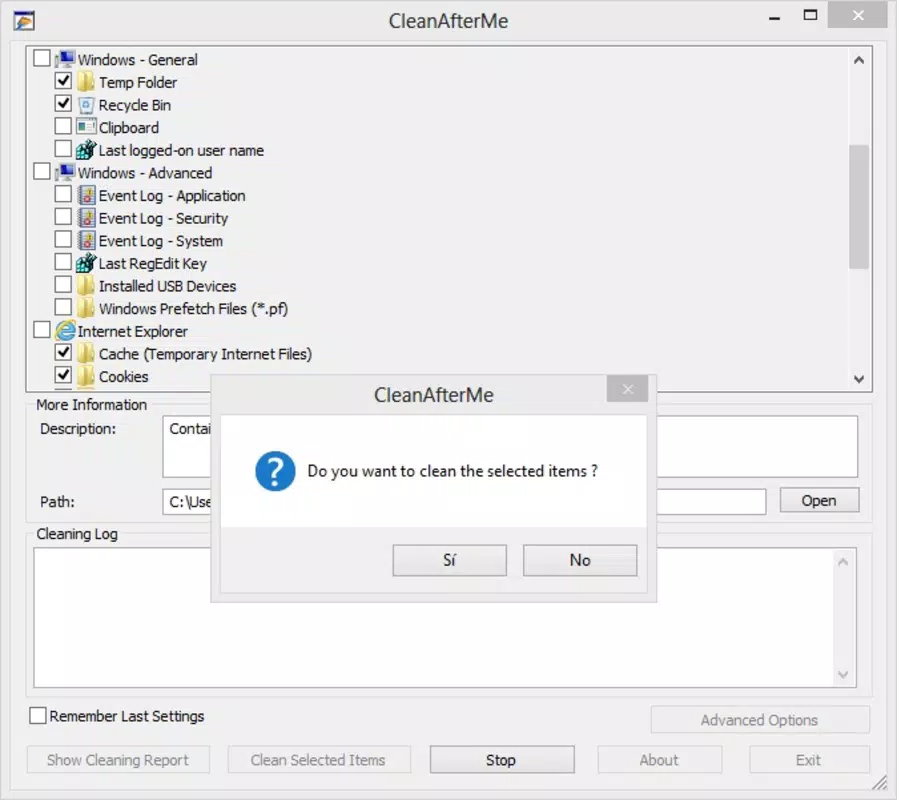
Task: Click the Installed USB Devices folder icon
Action: pyautogui.click(x=86, y=286)
